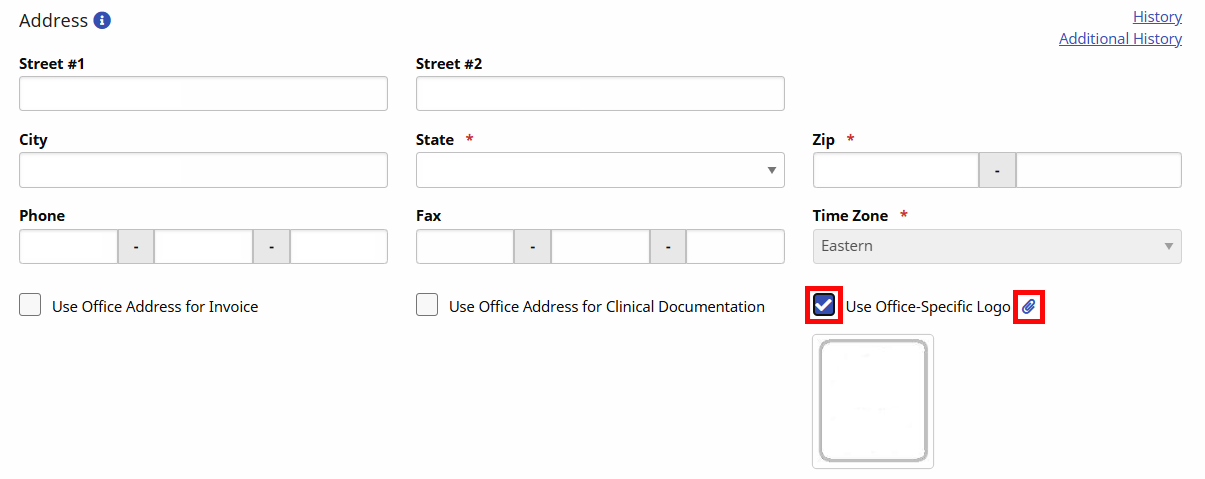
Task: Check Use Office Address for Invoice
Action: pyautogui.click(x=30, y=306)
